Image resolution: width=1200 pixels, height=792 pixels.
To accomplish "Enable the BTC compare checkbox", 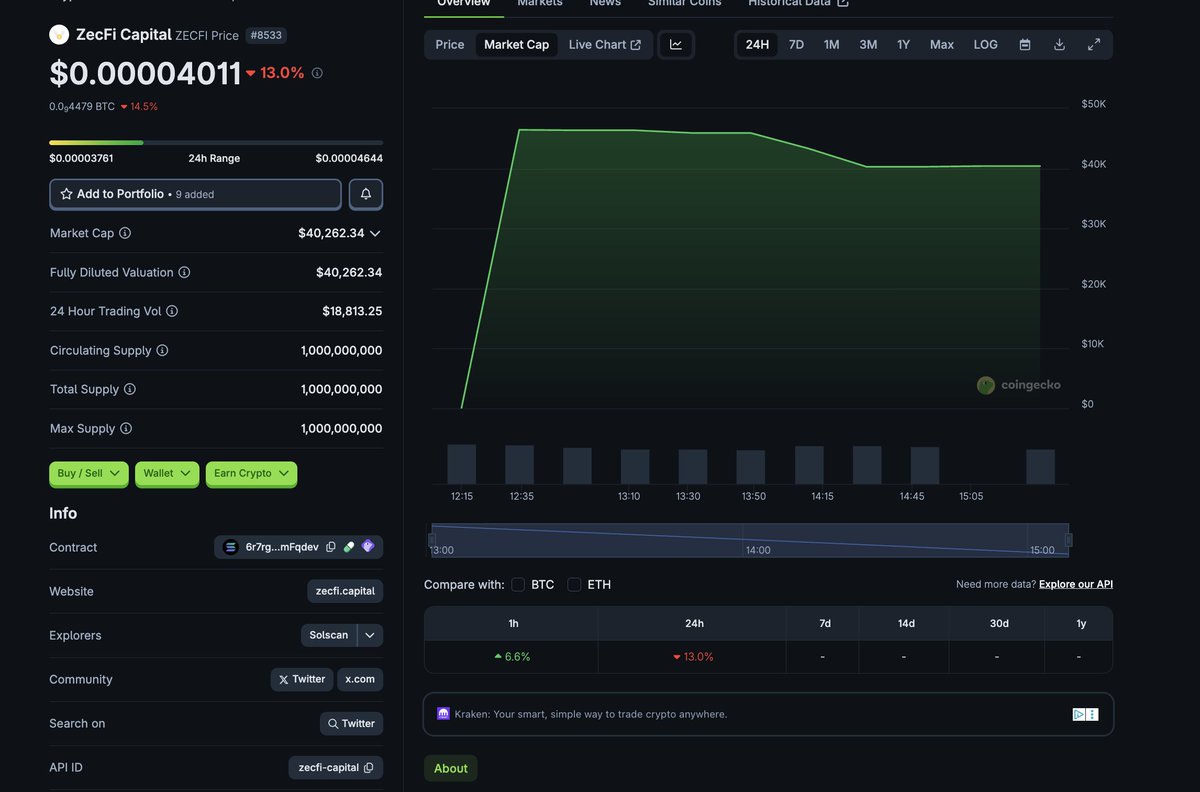I will (x=517, y=584).
